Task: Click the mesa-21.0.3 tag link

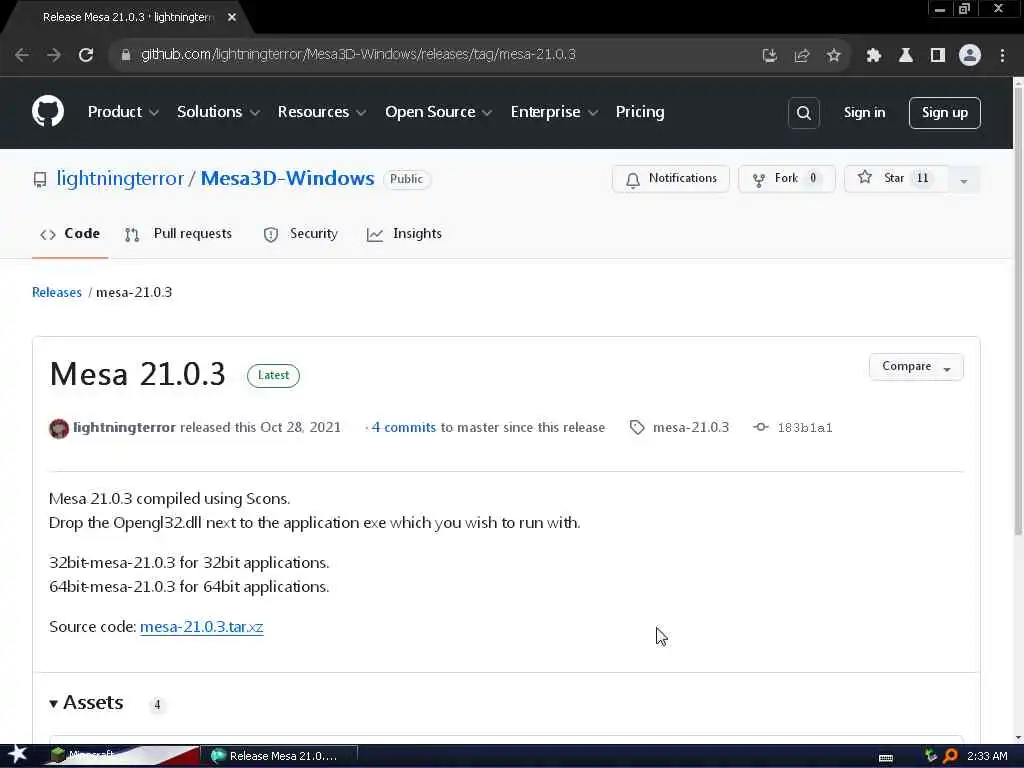Action: 691,428
